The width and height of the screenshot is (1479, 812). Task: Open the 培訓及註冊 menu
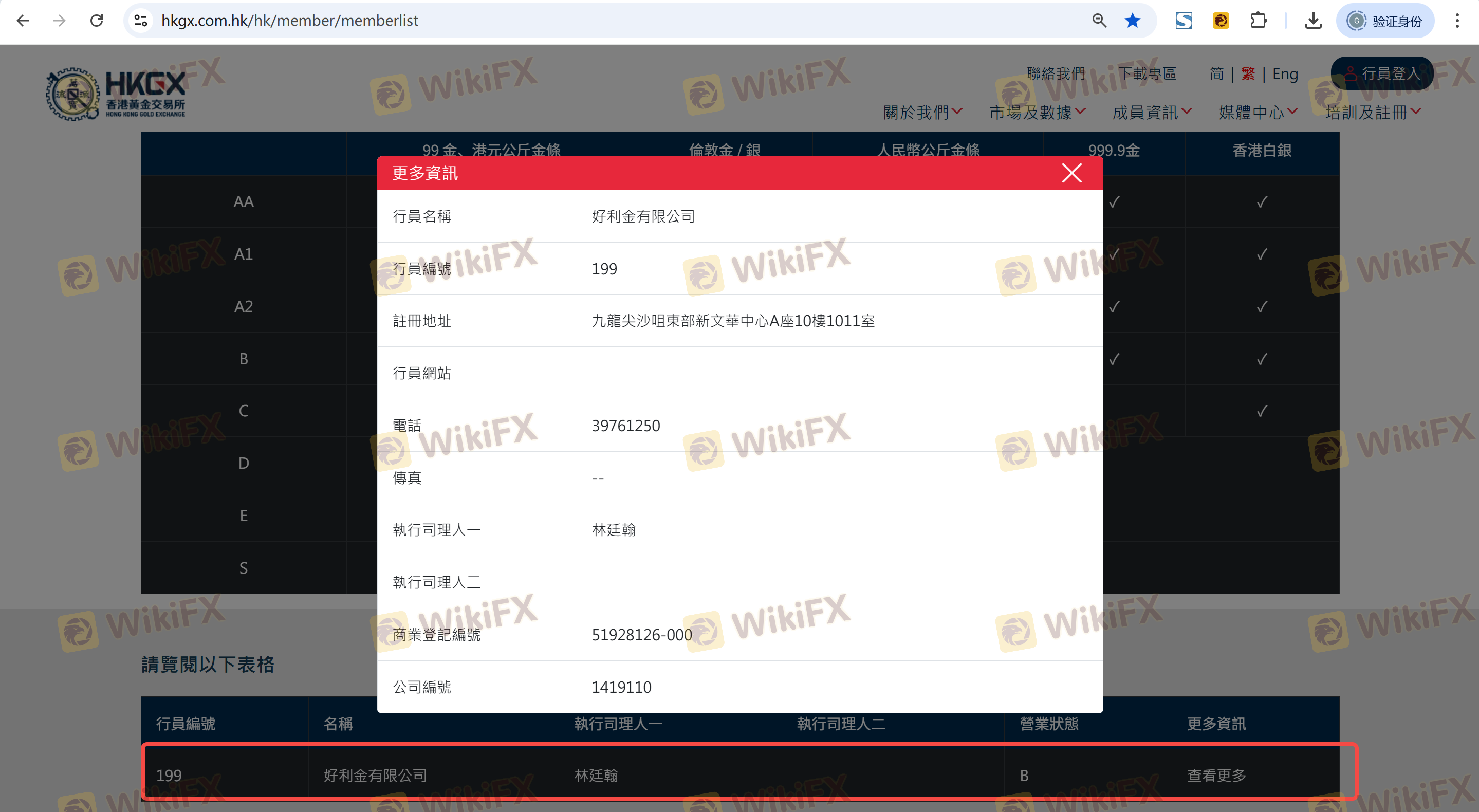[1372, 112]
